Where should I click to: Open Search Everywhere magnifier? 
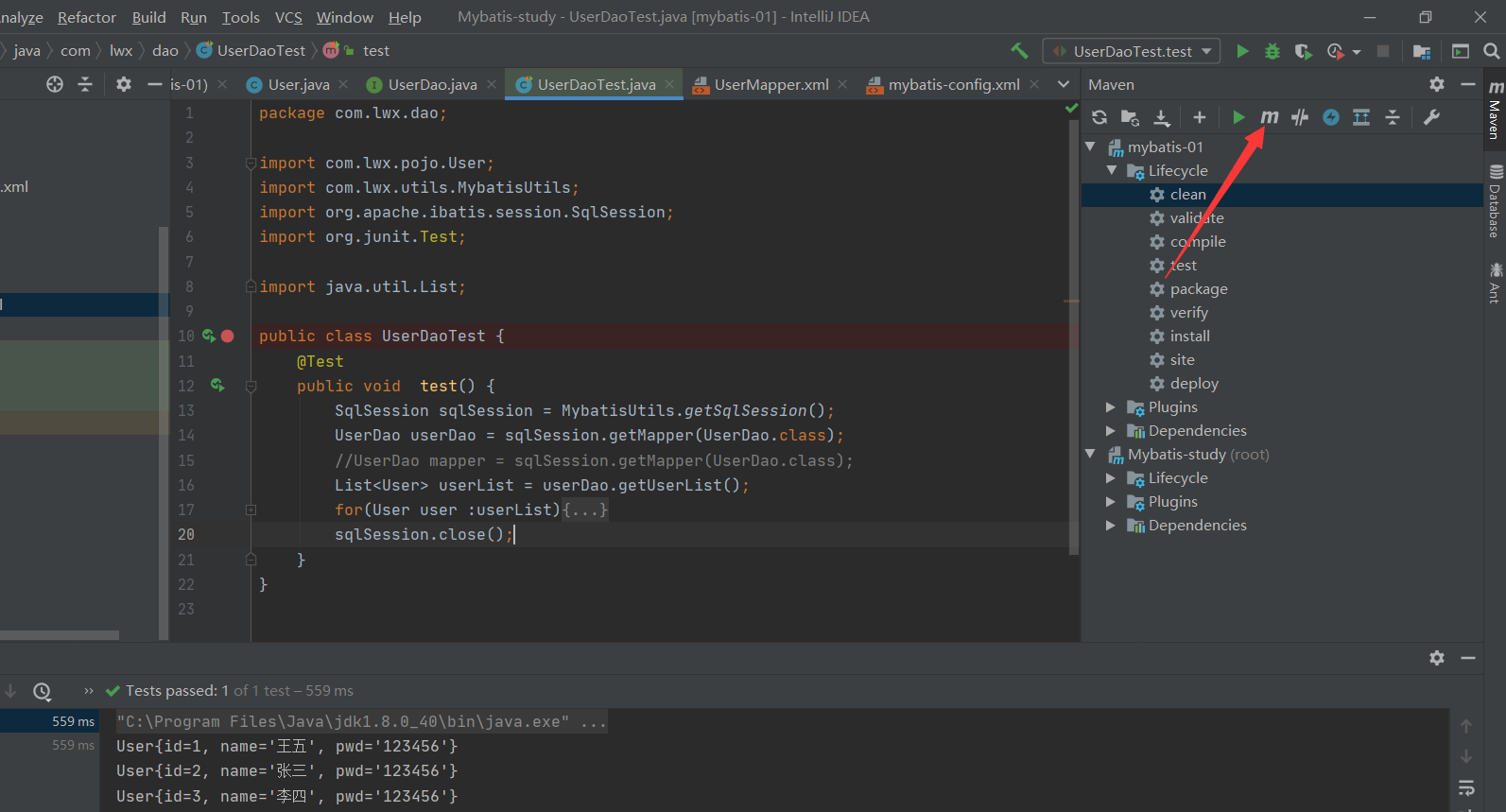(x=1492, y=51)
